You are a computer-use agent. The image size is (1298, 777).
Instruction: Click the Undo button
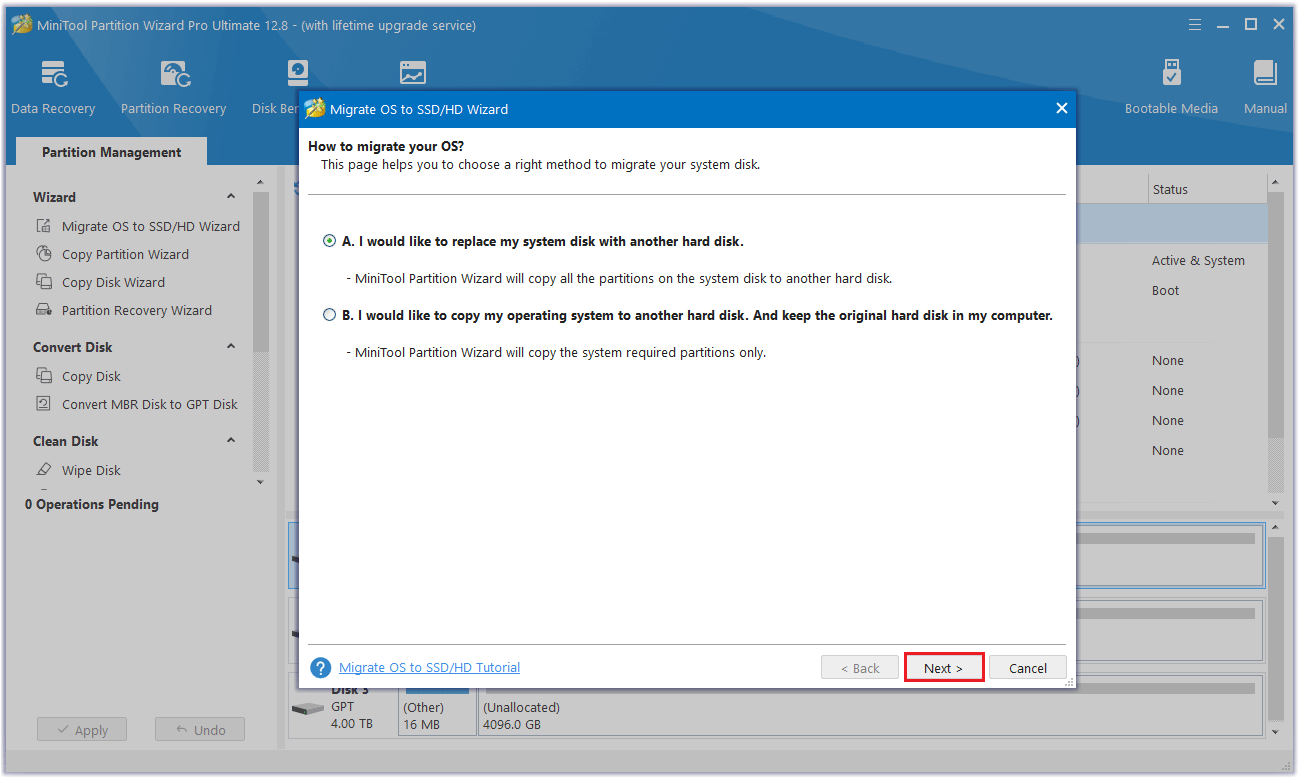200,730
